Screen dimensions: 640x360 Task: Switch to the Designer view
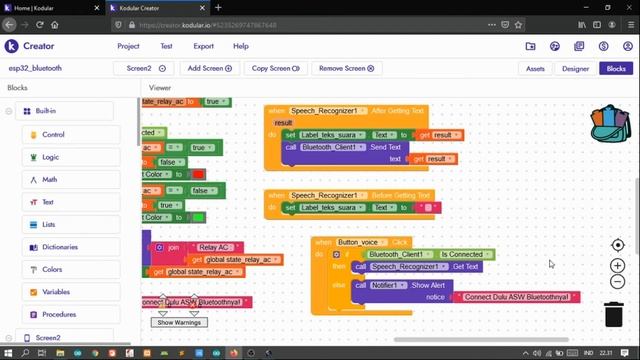pyautogui.click(x=575, y=69)
